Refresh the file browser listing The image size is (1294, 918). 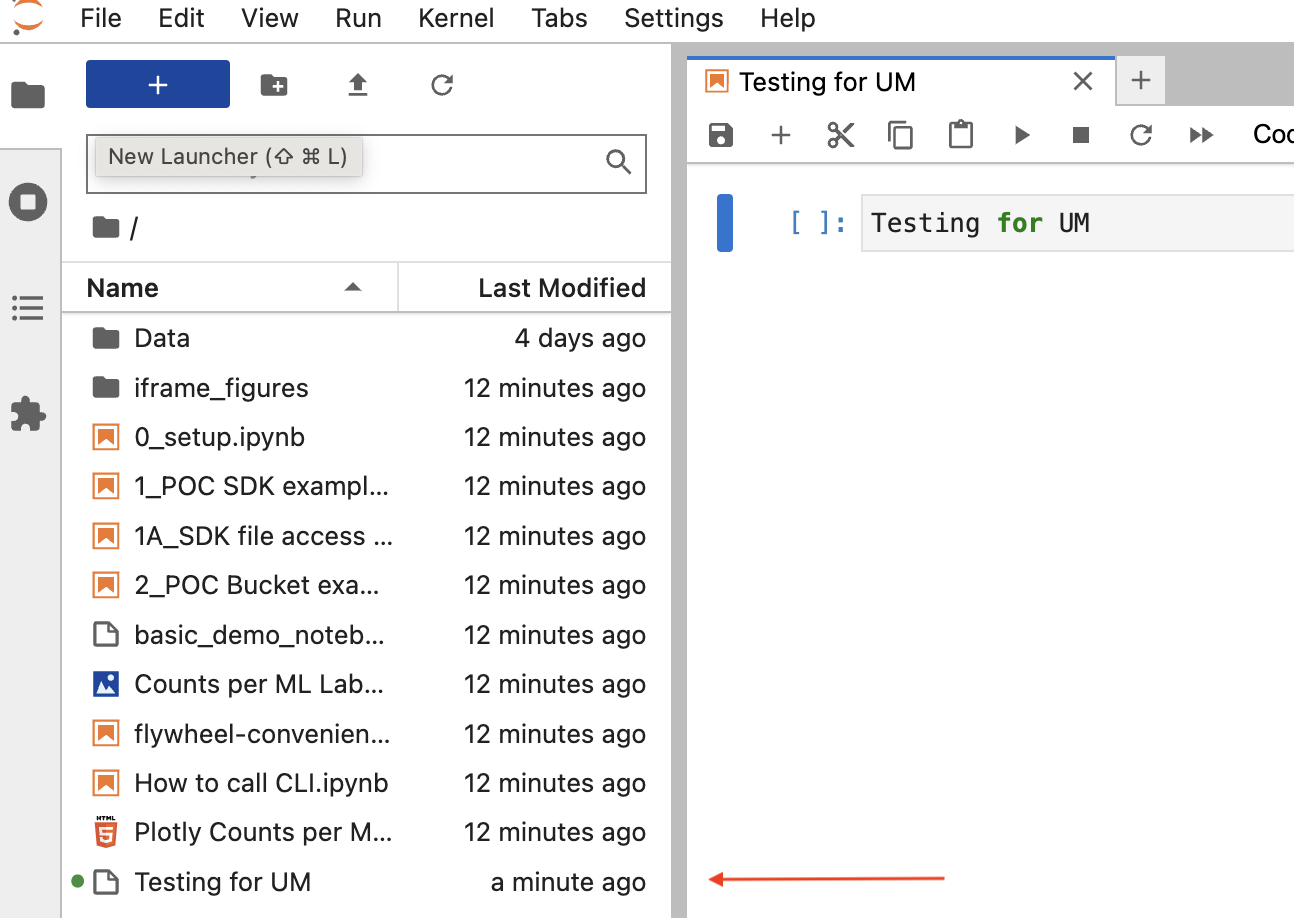[442, 85]
